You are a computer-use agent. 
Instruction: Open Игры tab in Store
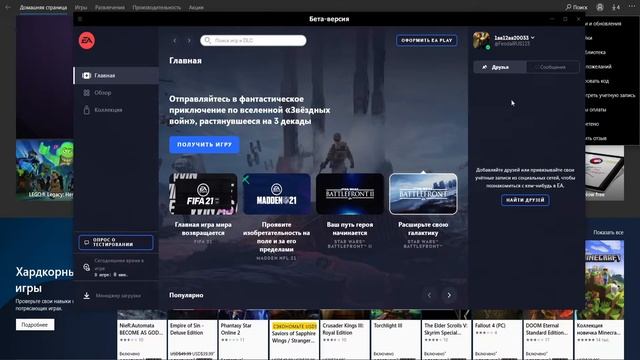(81, 7)
